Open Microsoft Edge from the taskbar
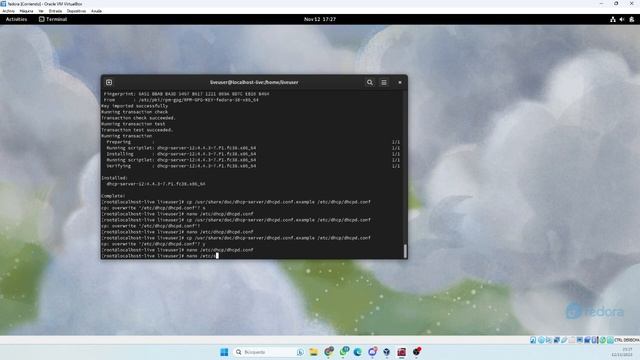Viewport: 640px width, 360px height. pos(358,352)
